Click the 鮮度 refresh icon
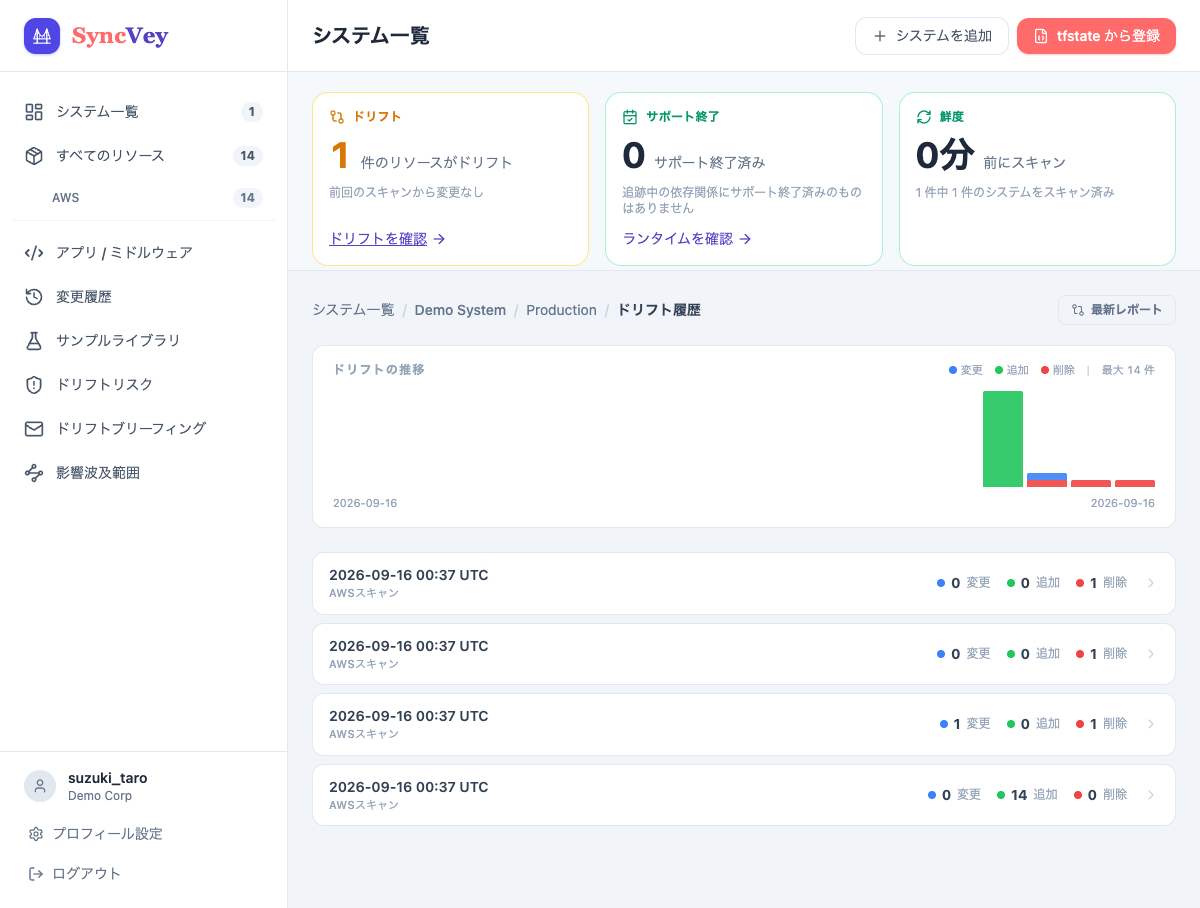 pyautogui.click(x=924, y=117)
